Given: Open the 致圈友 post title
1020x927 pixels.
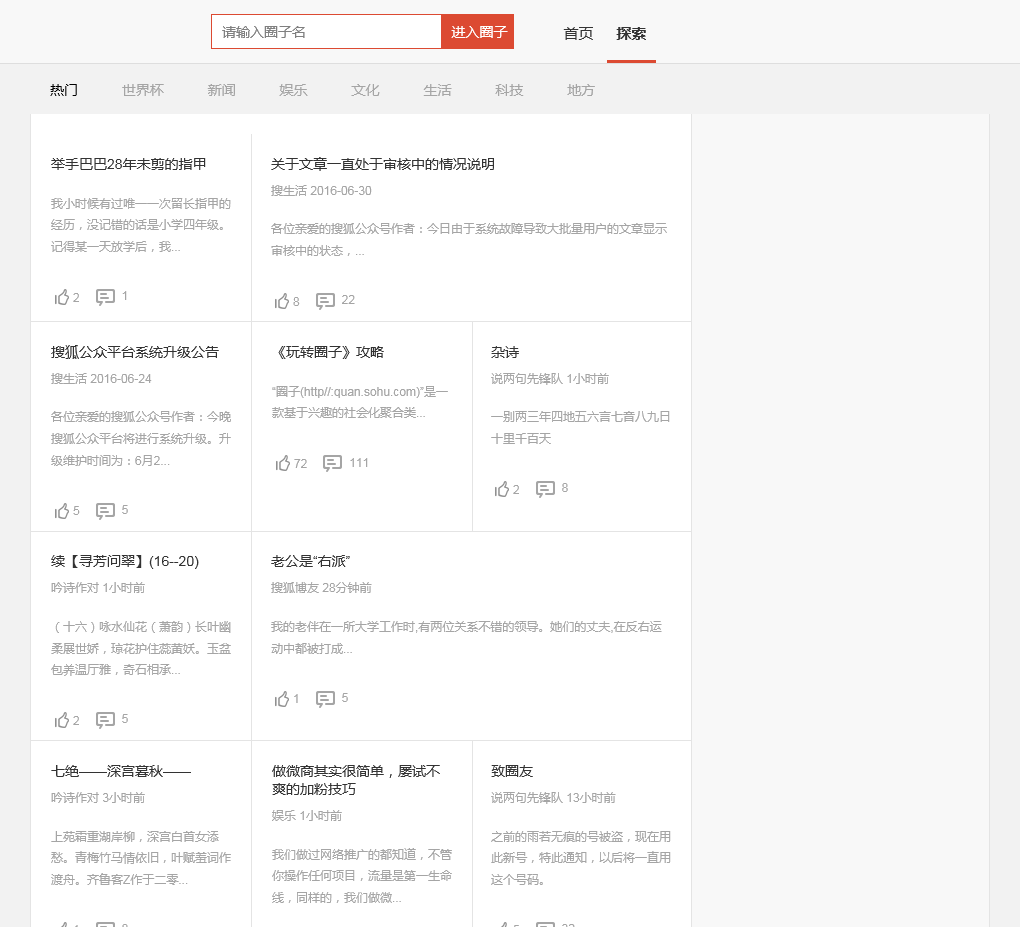Looking at the screenshot, I should coord(512,772).
